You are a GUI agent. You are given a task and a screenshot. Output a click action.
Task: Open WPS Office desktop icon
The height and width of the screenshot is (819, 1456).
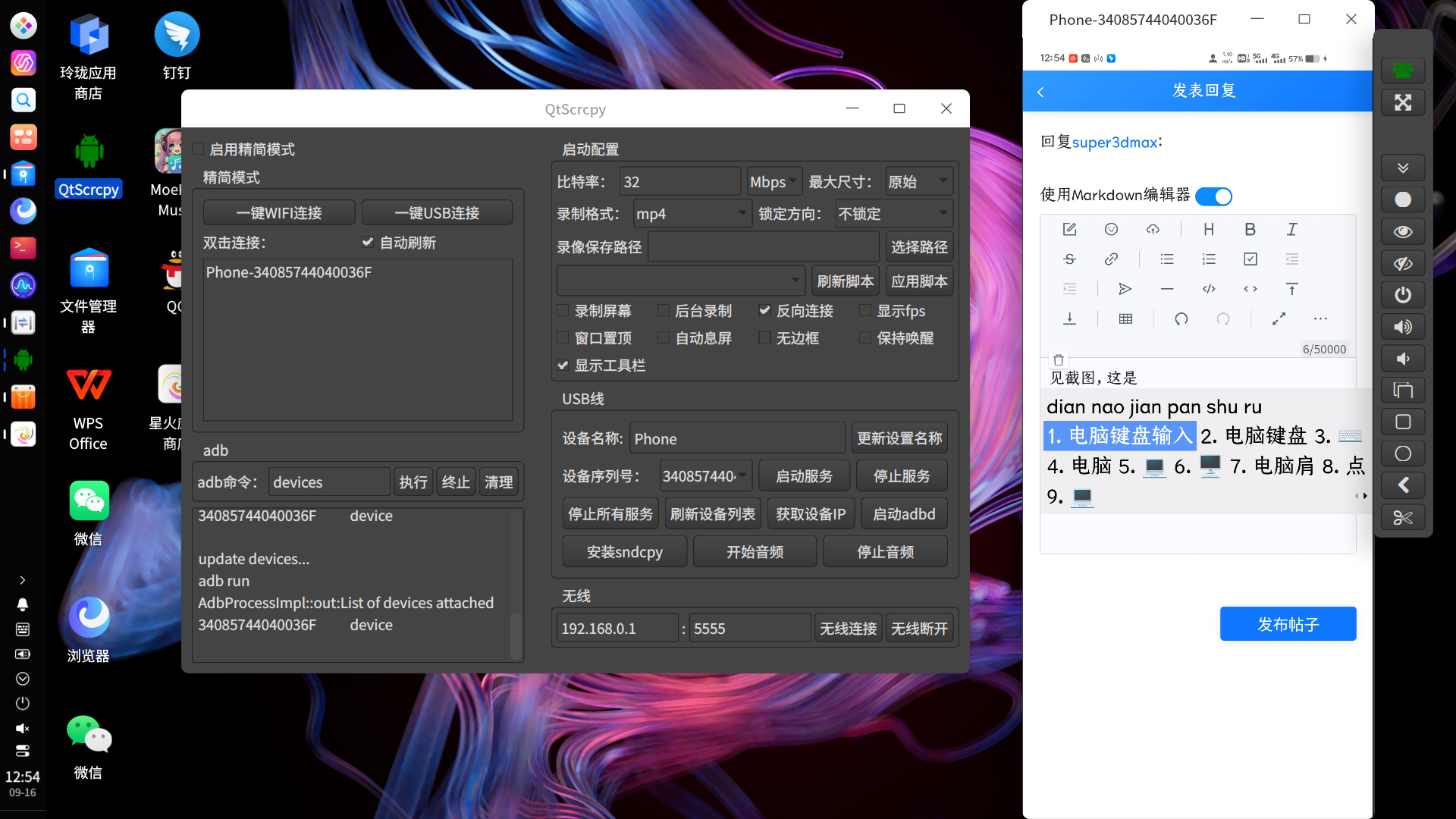click(89, 407)
